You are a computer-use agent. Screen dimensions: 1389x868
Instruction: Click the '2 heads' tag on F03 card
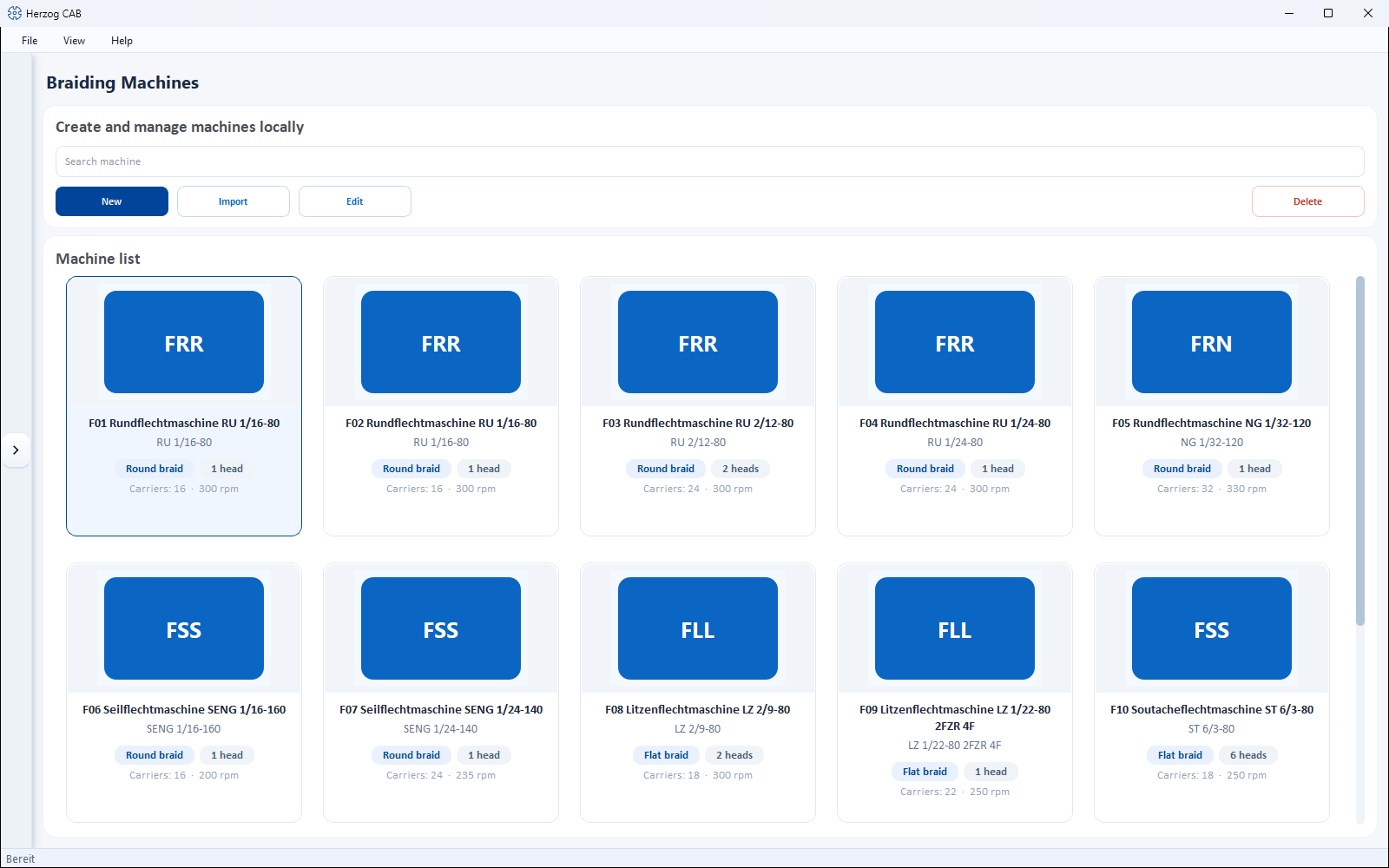(x=741, y=469)
